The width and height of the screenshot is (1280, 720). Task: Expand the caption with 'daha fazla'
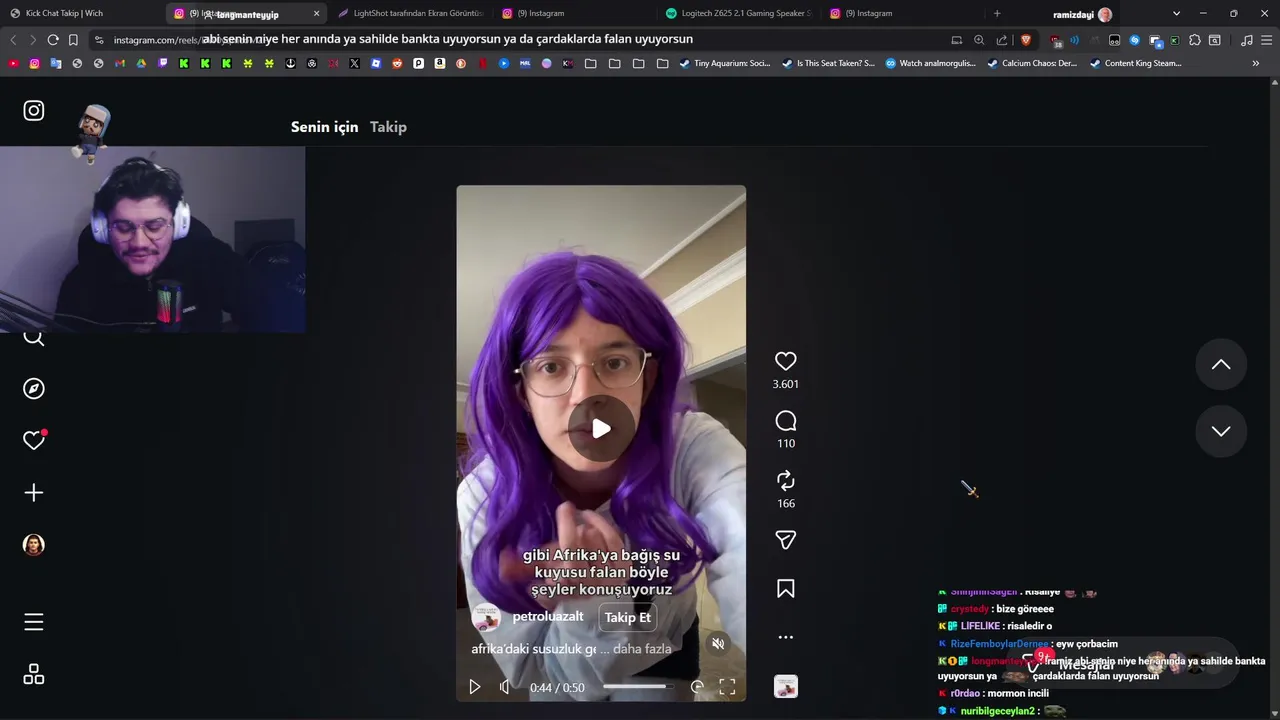pyautogui.click(x=642, y=649)
